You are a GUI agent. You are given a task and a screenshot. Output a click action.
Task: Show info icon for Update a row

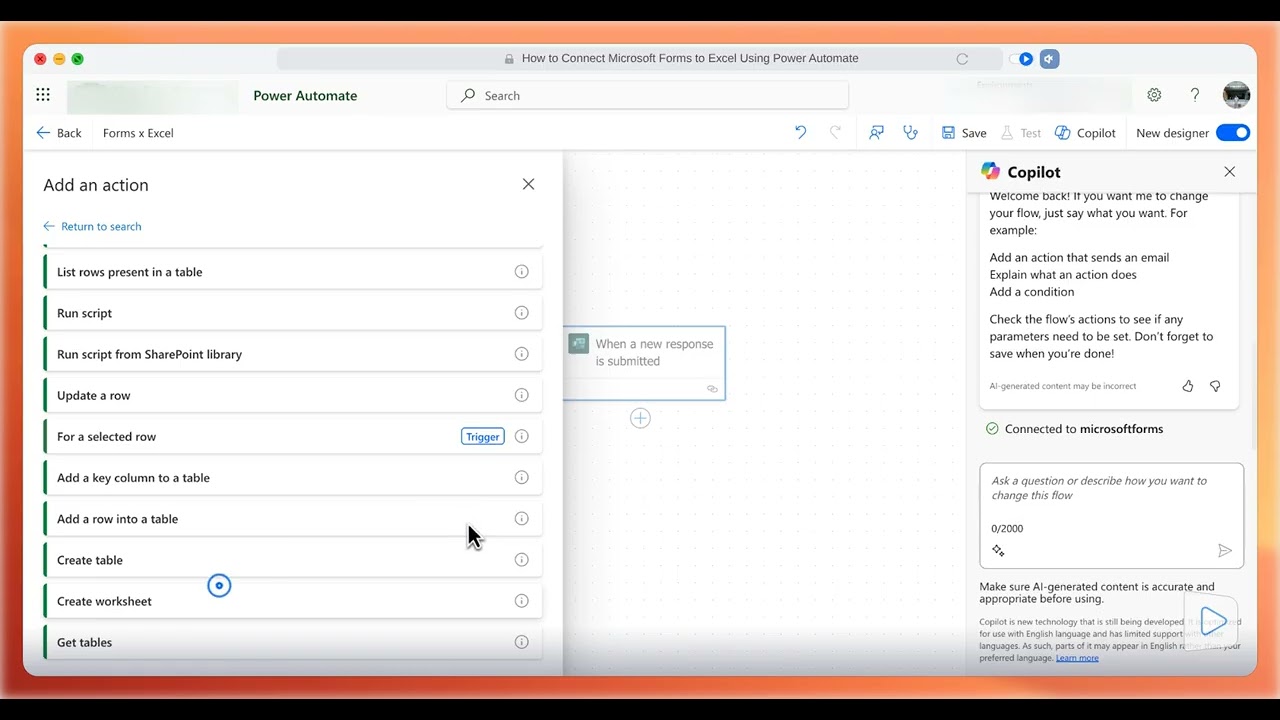click(521, 395)
